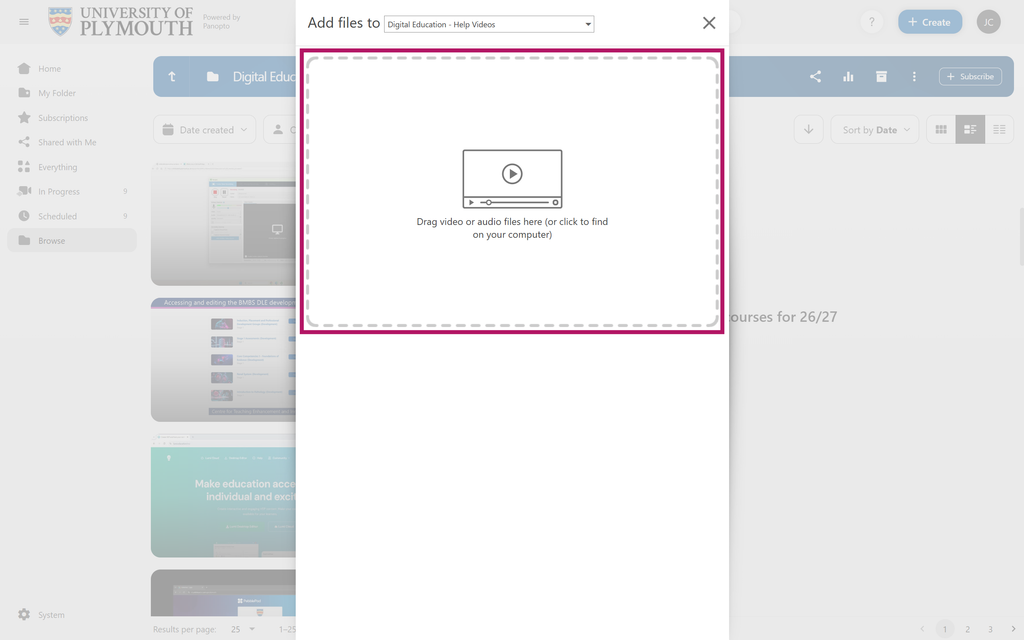The width and height of the screenshot is (1024, 640).
Task: Click the archive box icon in folder header
Action: [x=881, y=76]
